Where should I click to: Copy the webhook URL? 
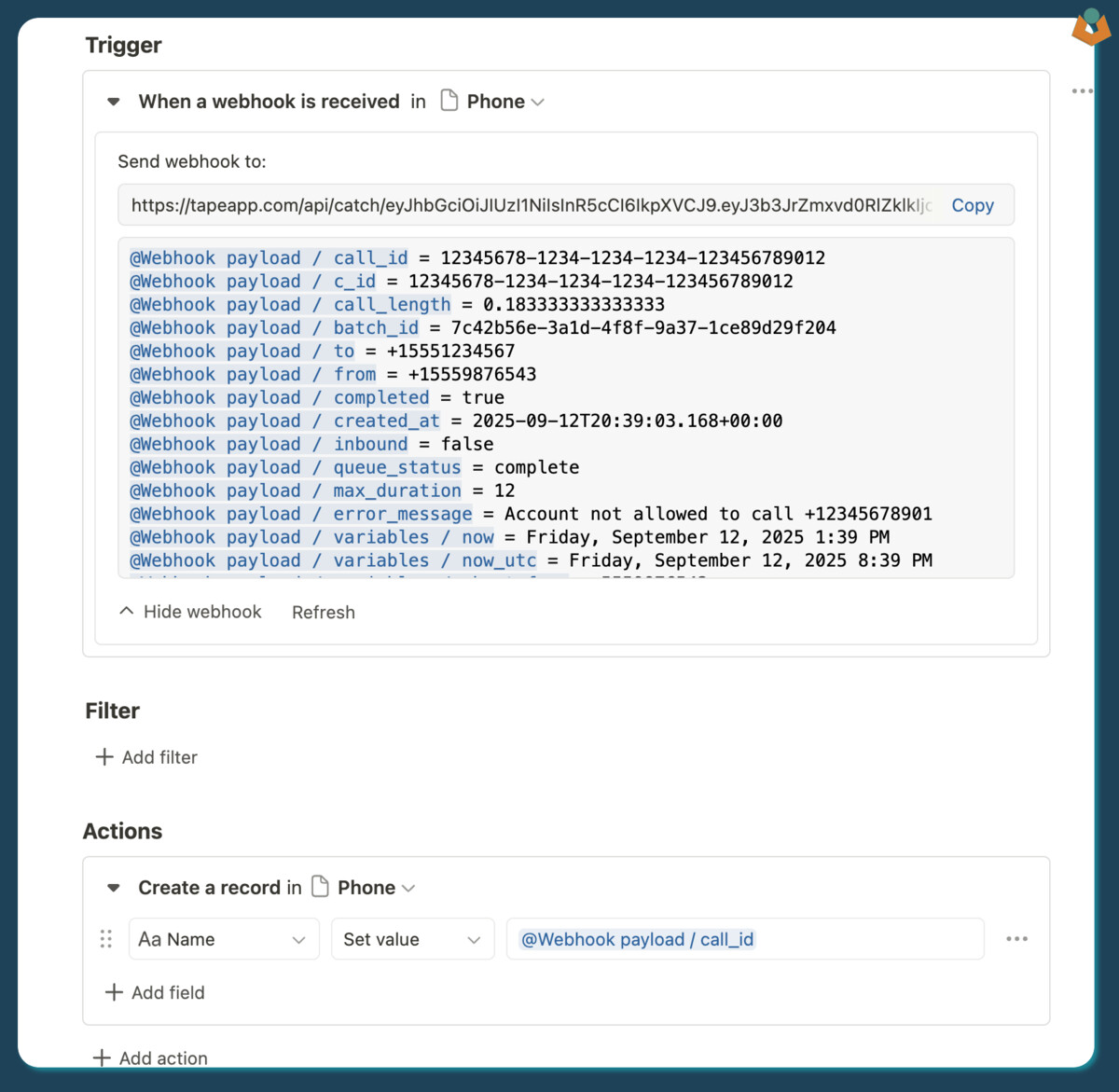[x=972, y=205]
